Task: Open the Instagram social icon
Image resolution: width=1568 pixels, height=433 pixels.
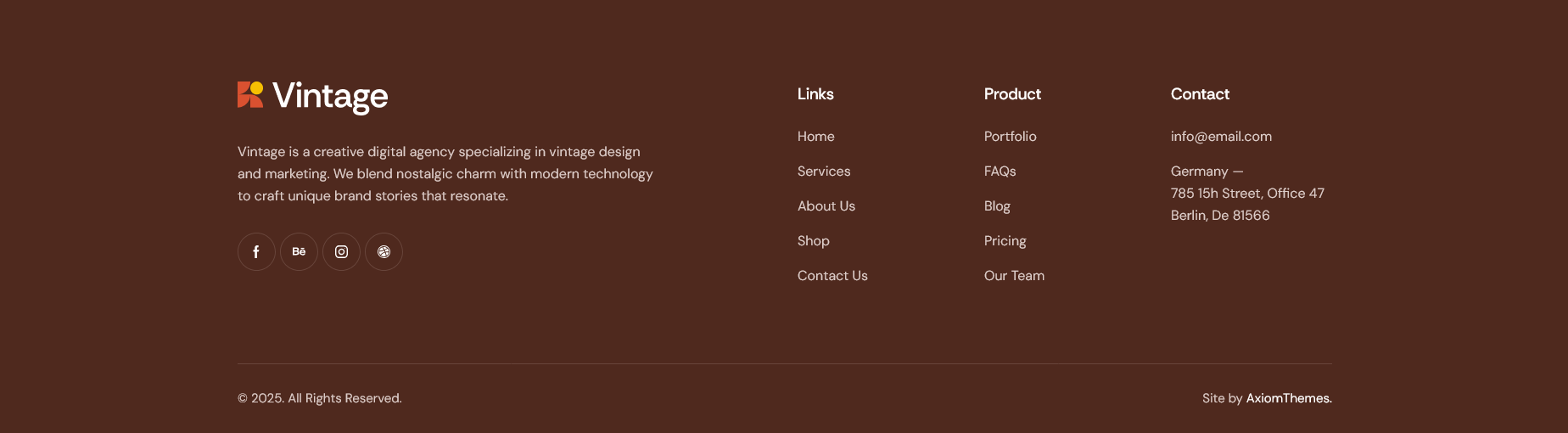Action: [x=341, y=252]
